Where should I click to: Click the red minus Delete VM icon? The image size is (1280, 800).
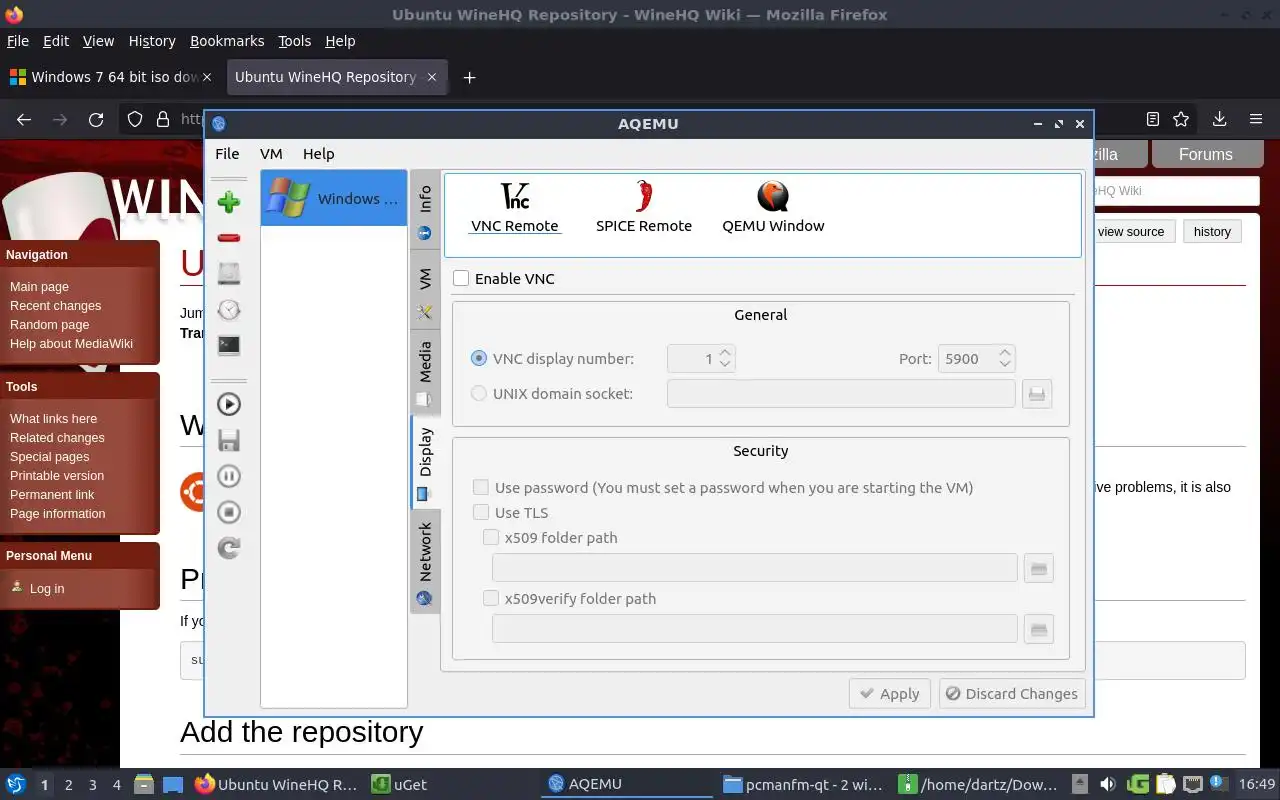point(229,238)
